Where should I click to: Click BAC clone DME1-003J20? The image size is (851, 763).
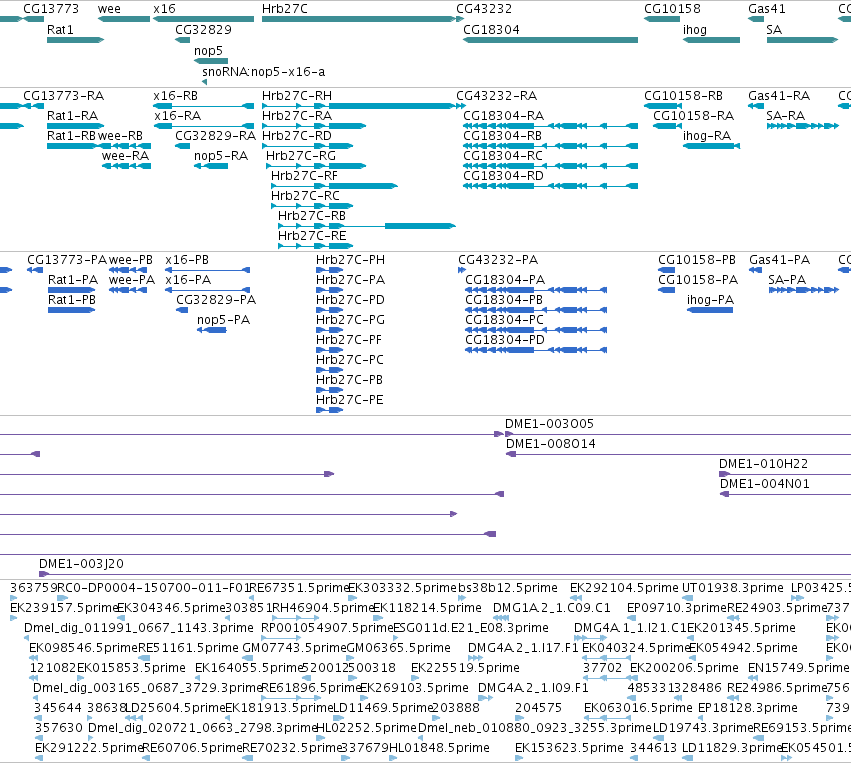445,574
